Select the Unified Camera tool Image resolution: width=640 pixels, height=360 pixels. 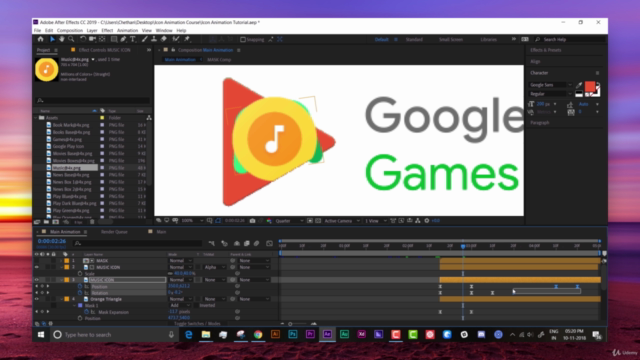(x=93, y=39)
